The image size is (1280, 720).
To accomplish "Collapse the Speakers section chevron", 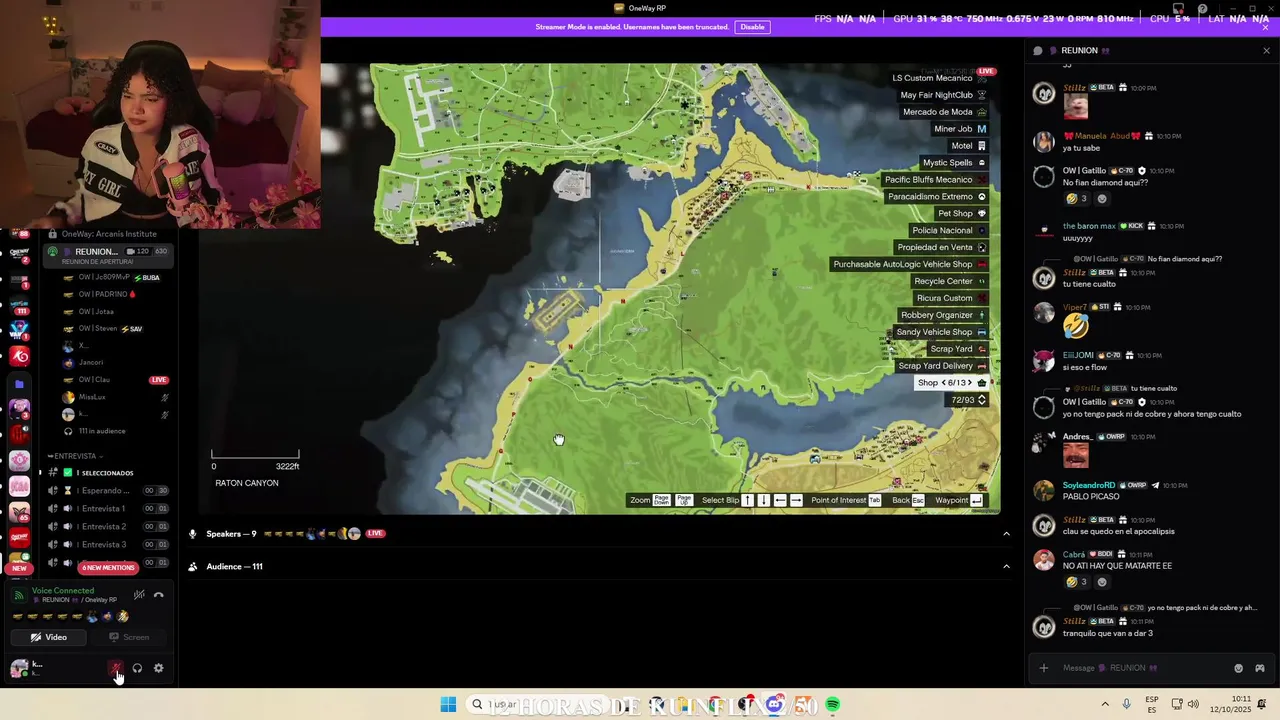I will 1006,534.
